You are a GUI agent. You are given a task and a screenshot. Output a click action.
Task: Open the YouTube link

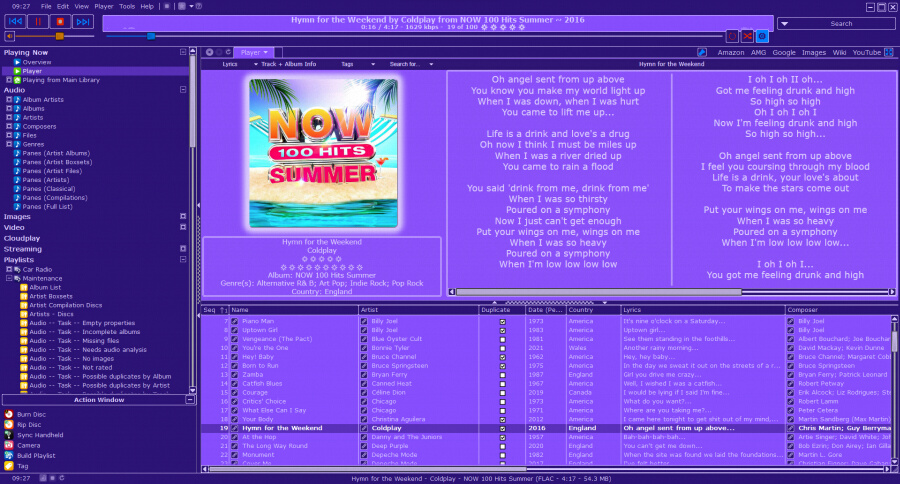[x=866, y=52]
